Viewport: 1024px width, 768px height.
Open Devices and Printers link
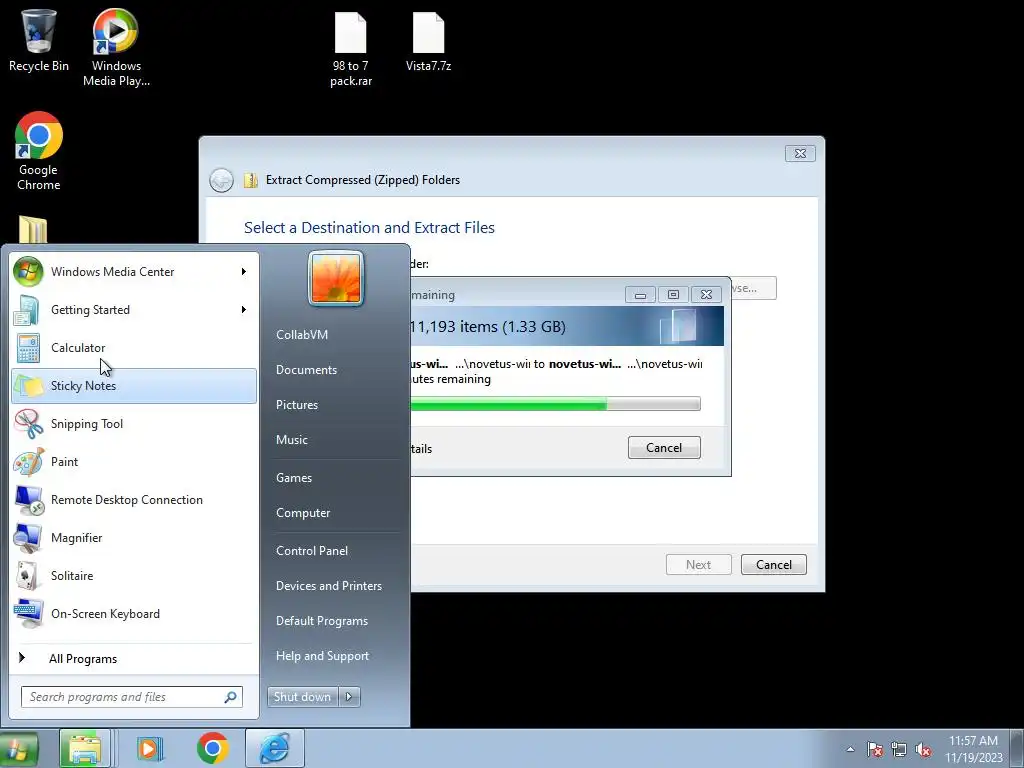pyautogui.click(x=328, y=586)
